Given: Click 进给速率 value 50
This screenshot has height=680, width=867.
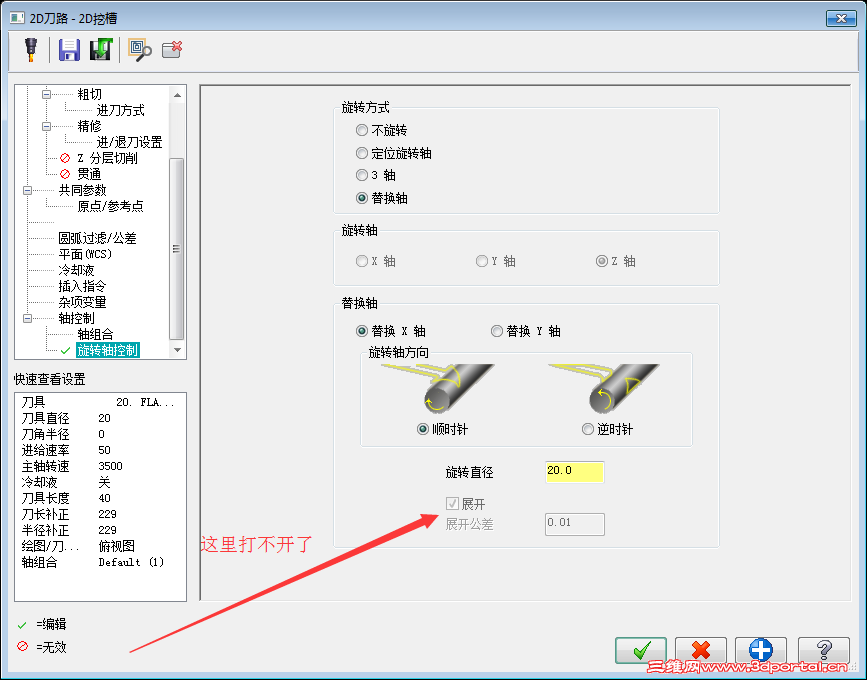Looking at the screenshot, I should click(x=105, y=450).
